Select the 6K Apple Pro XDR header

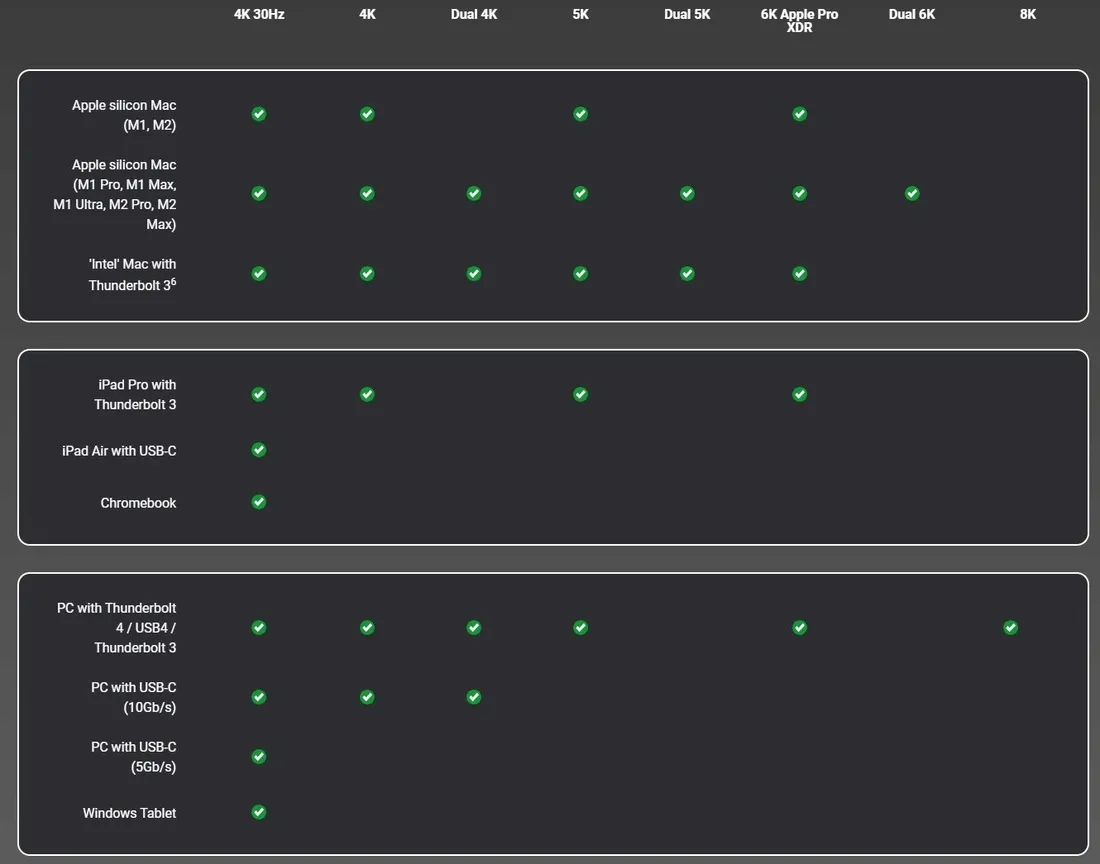pyautogui.click(x=799, y=20)
